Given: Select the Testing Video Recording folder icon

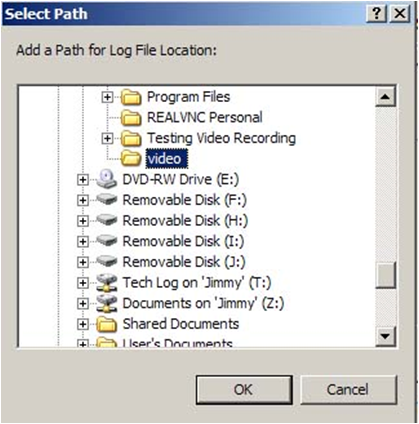Looking at the screenshot, I should (x=131, y=138).
